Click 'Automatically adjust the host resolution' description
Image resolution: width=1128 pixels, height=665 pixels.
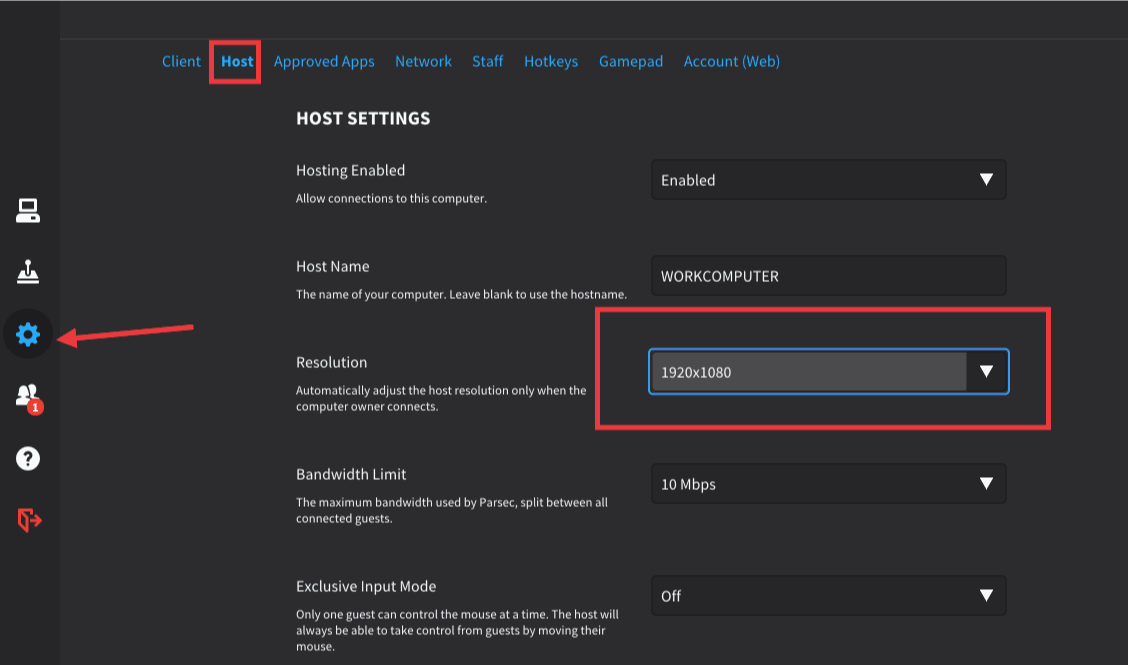441,398
